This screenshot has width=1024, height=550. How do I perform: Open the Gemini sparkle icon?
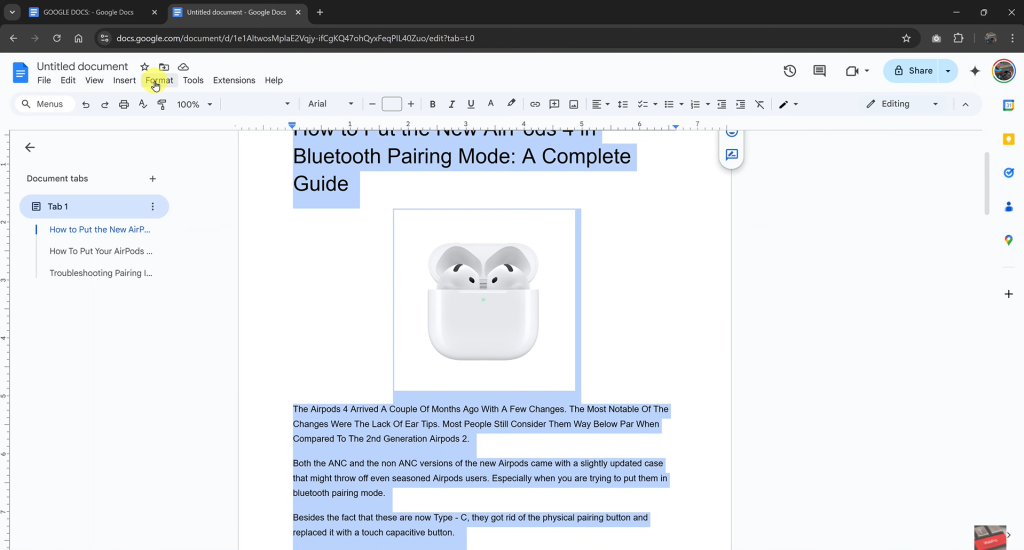click(x=975, y=71)
